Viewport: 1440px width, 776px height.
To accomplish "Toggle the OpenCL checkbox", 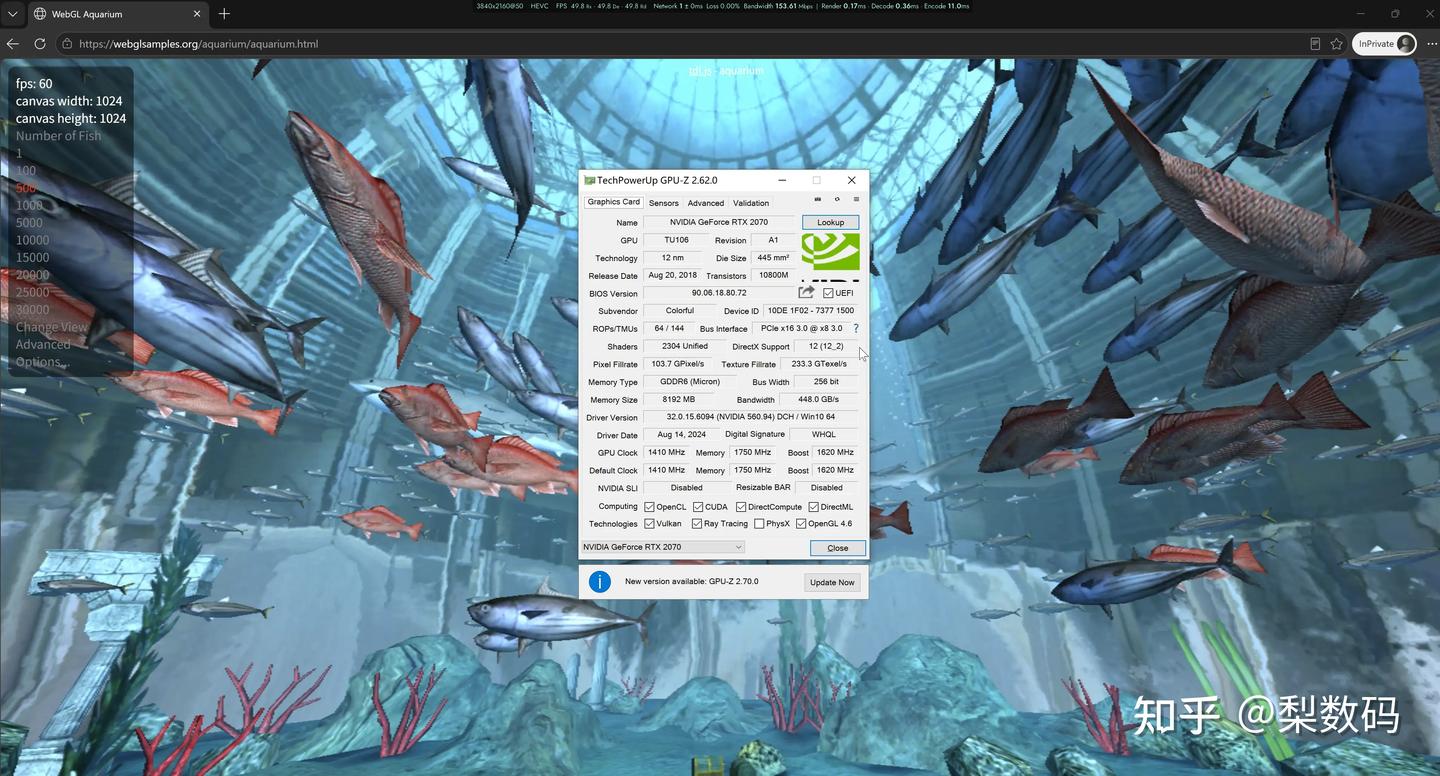I will pos(649,507).
